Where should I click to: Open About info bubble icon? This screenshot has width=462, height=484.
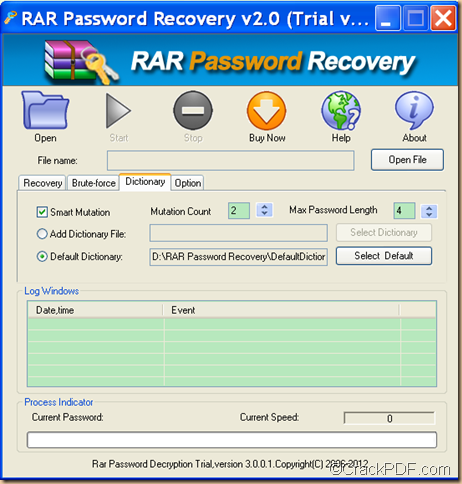[414, 110]
